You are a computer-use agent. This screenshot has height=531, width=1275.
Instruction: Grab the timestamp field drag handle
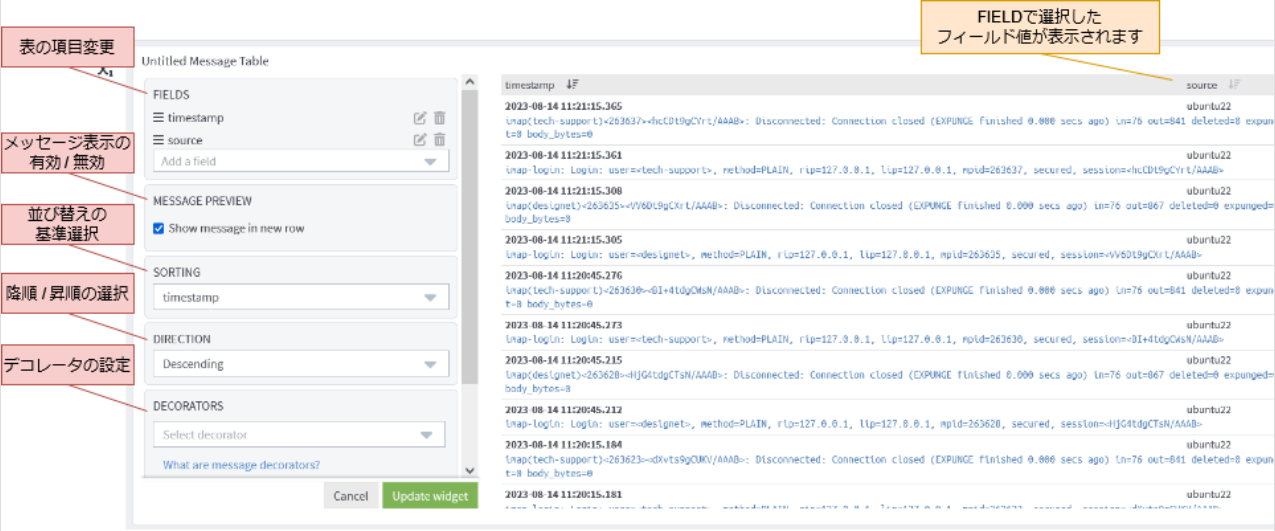coord(158,118)
